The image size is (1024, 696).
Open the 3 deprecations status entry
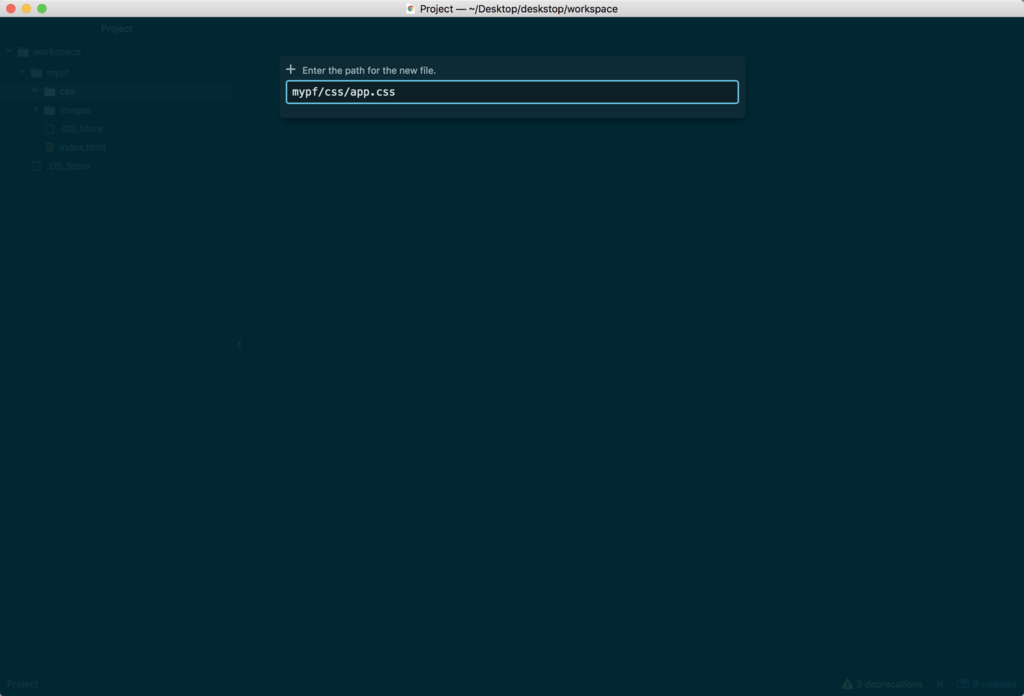[x=882, y=684]
